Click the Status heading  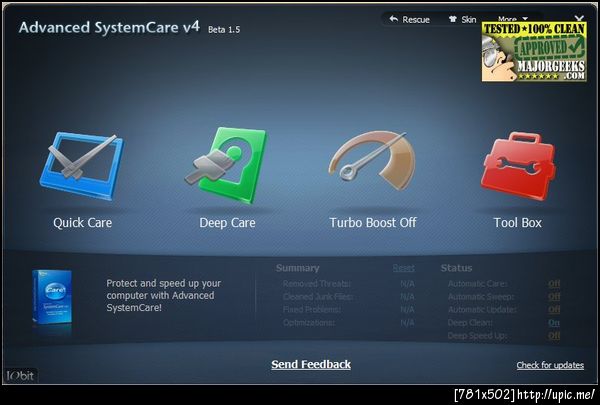click(457, 268)
